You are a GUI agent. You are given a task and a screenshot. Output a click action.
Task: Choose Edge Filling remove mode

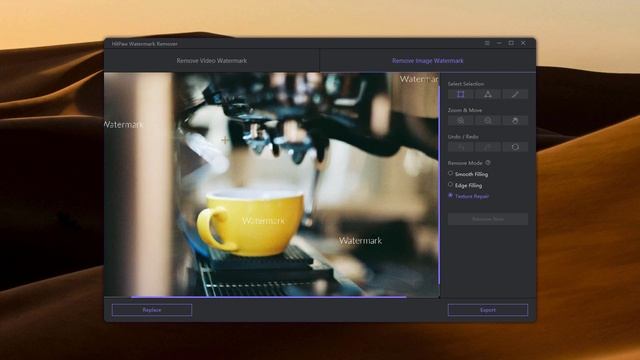point(465,185)
